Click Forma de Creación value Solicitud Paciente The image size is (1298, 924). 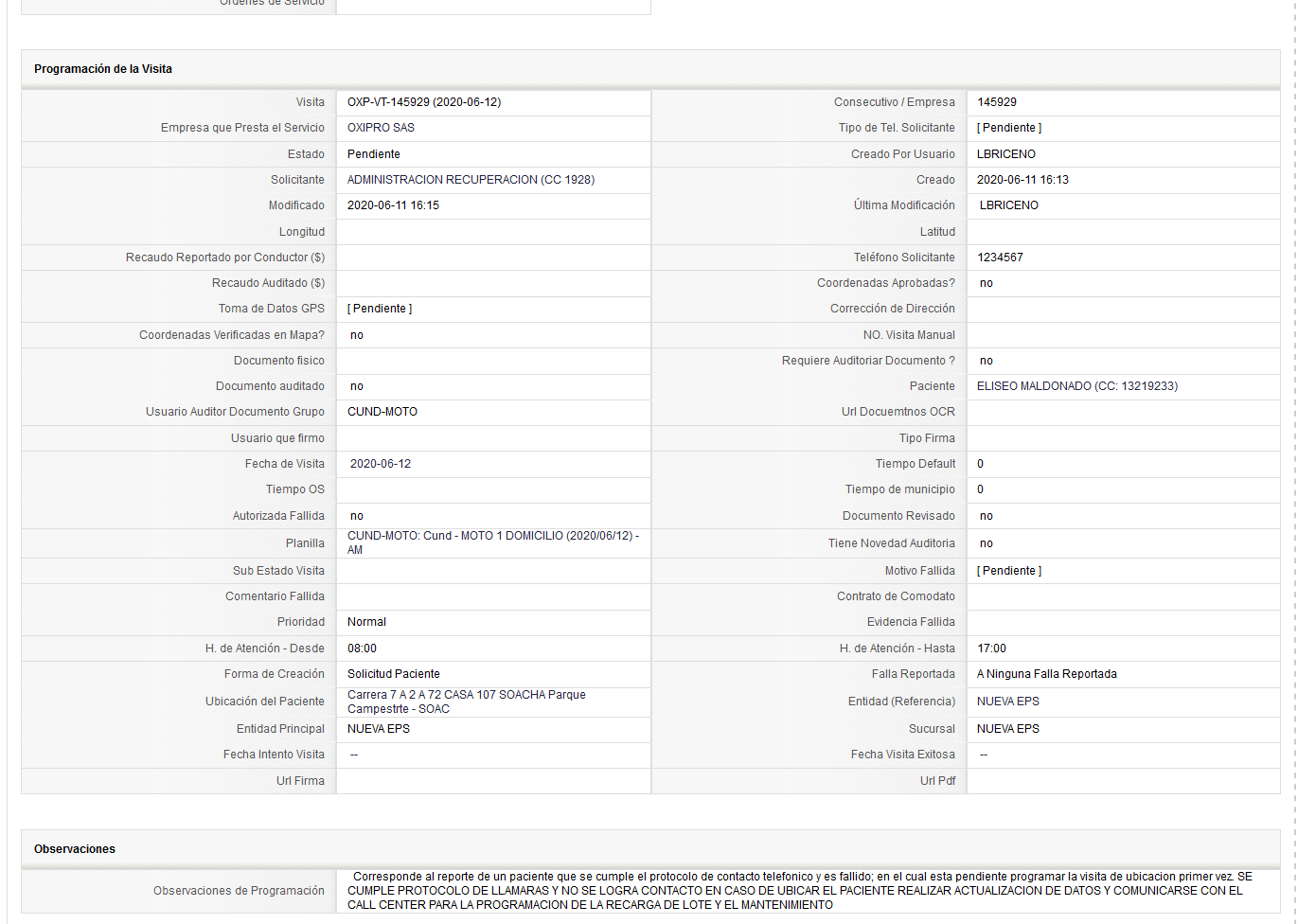pos(394,674)
